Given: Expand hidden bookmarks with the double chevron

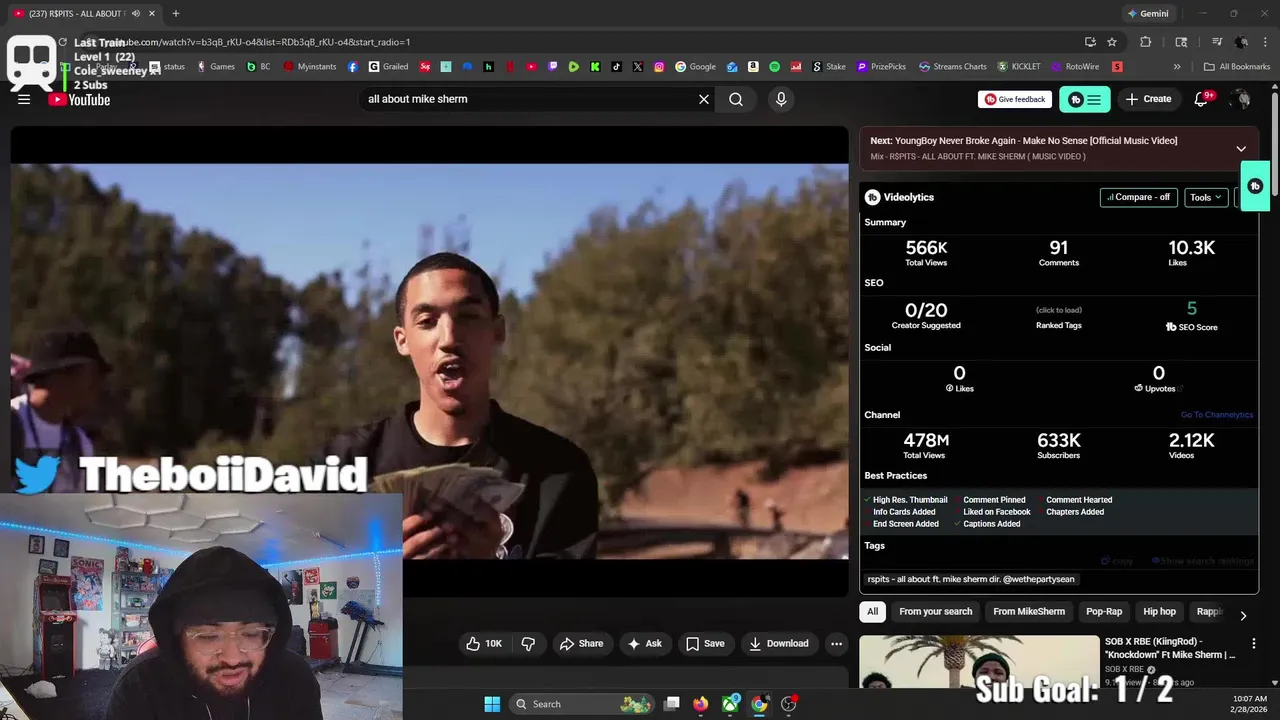Looking at the screenshot, I should pyautogui.click(x=1177, y=67).
